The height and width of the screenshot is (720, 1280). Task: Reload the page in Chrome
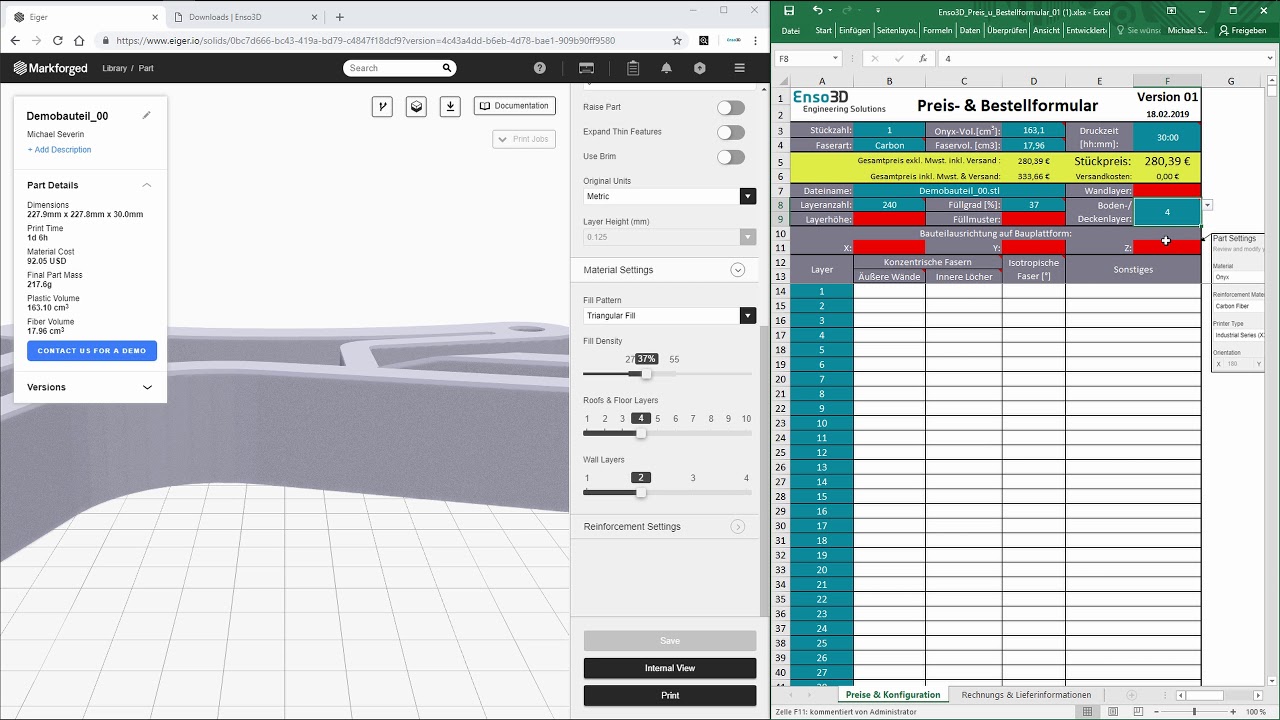pyautogui.click(x=58, y=41)
